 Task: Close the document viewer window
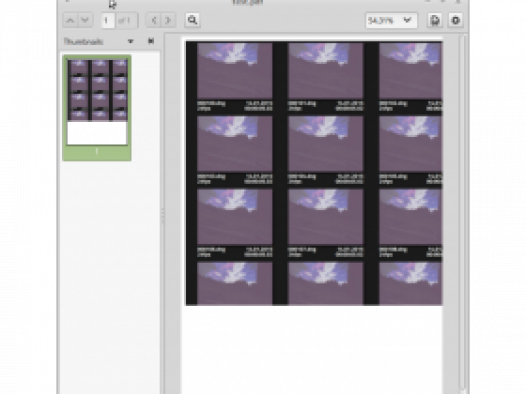click(x=458, y=1)
